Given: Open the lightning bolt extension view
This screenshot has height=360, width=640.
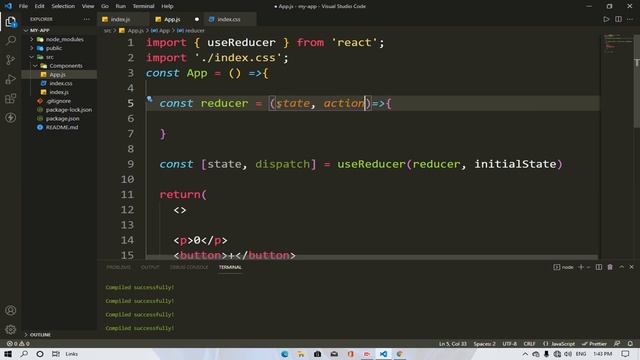Looking at the screenshot, I should pos(11,118).
